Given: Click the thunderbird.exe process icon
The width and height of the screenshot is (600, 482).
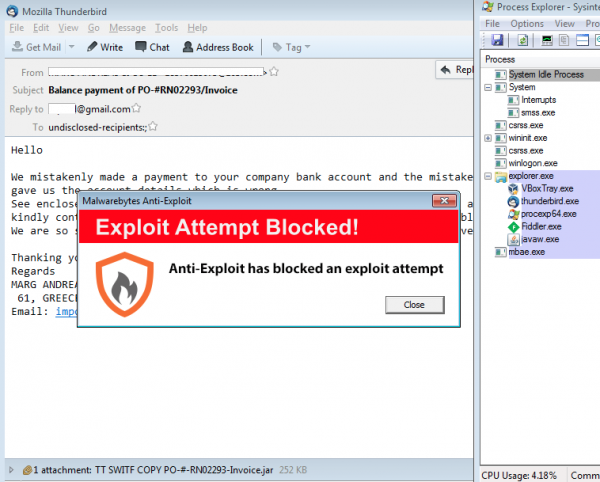Looking at the screenshot, I should click(513, 201).
